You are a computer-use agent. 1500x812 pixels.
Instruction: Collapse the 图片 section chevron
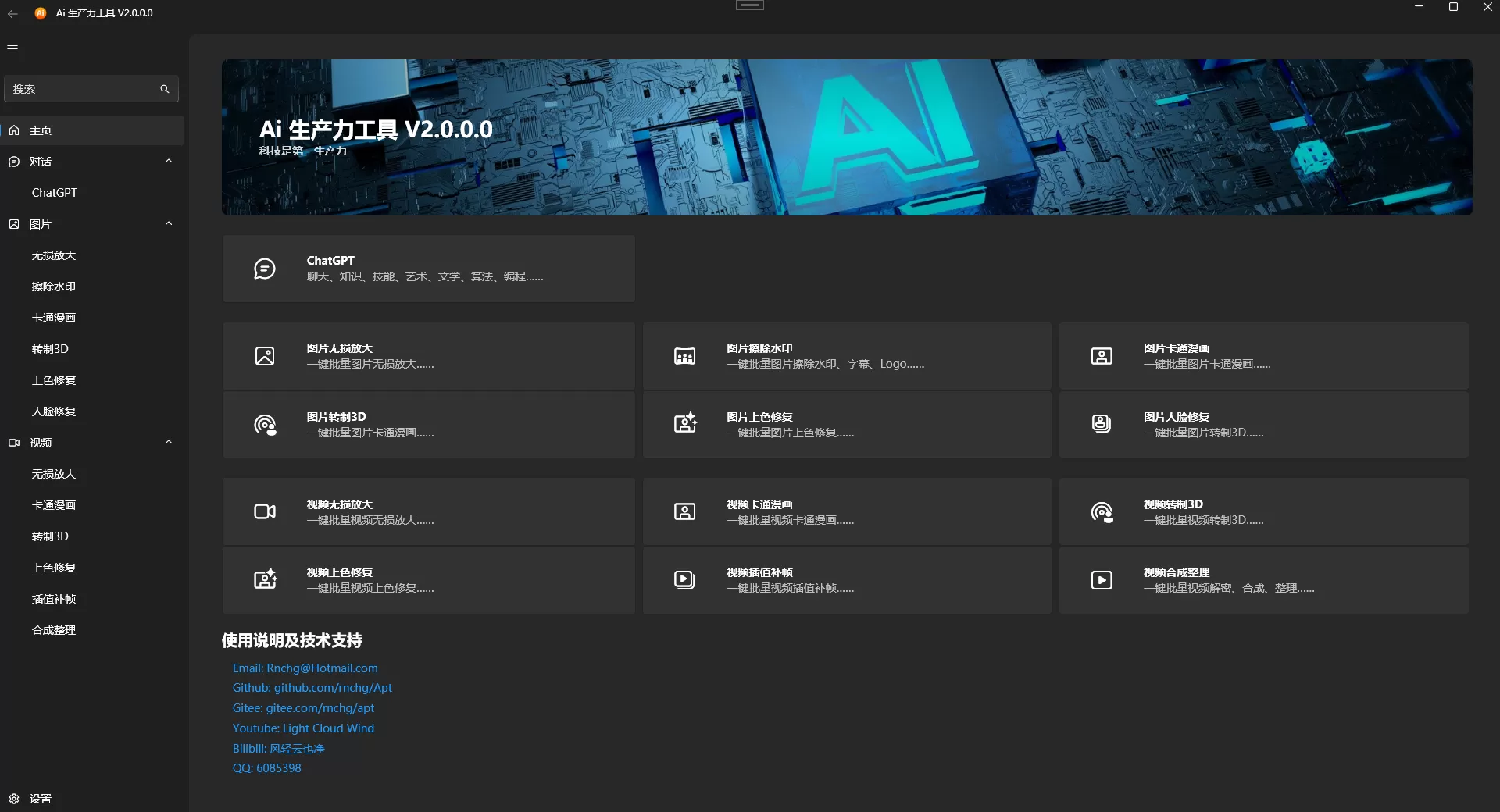point(169,223)
